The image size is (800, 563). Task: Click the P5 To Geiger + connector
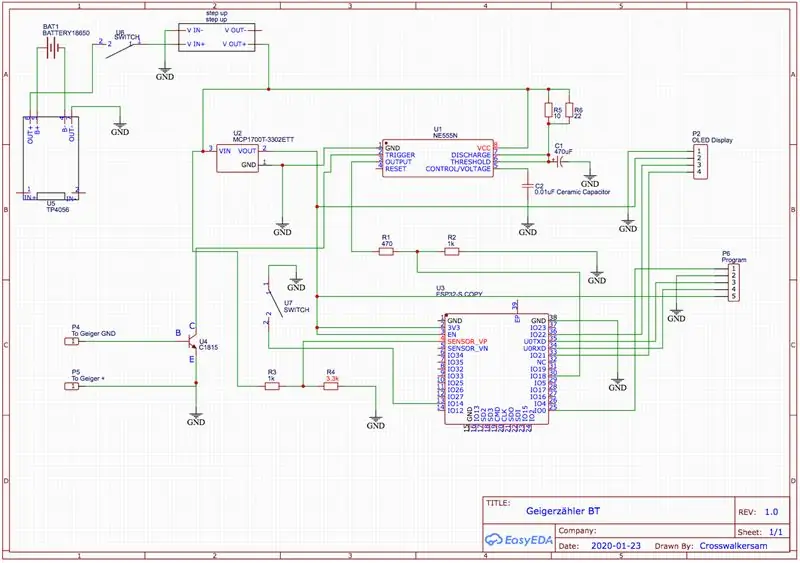pyautogui.click(x=71, y=386)
